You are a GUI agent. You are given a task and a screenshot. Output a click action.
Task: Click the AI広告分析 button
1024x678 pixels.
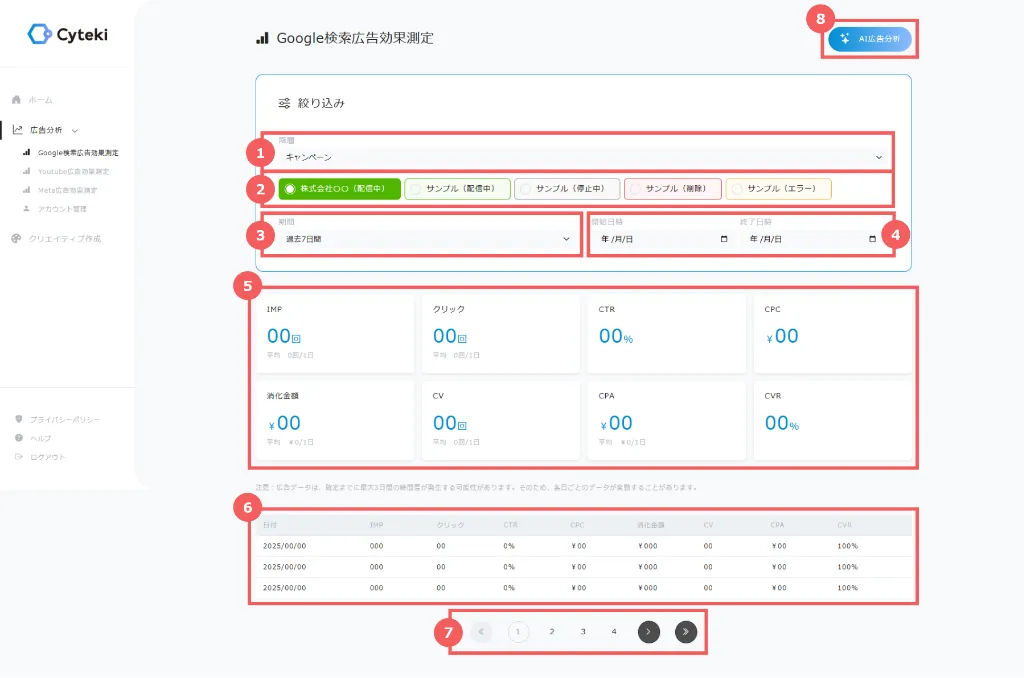pos(869,39)
